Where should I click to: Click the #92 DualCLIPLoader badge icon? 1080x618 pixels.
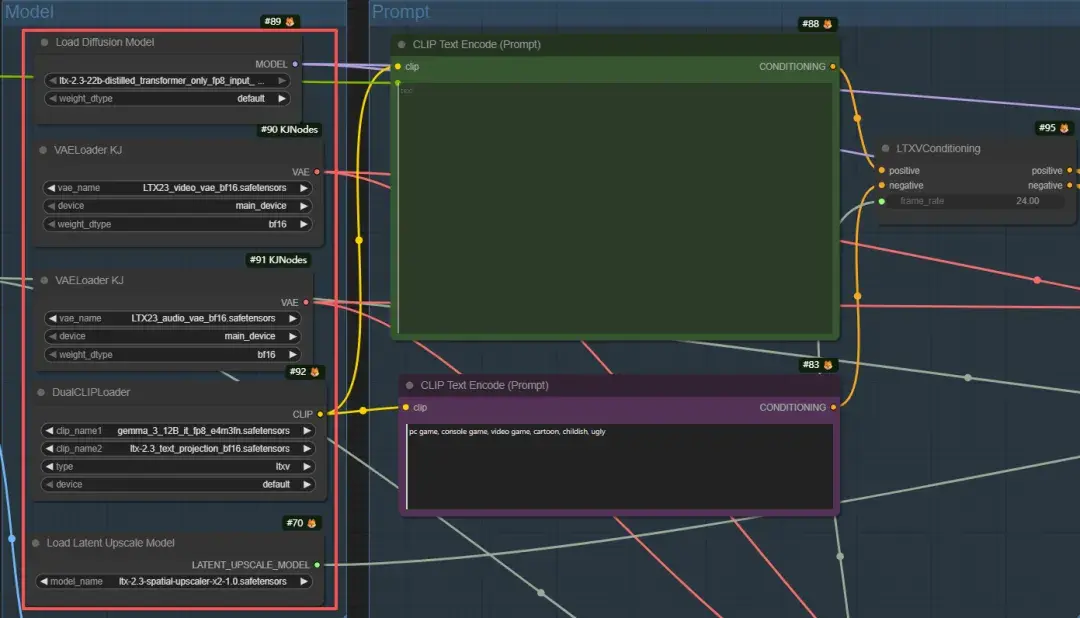(x=315, y=371)
